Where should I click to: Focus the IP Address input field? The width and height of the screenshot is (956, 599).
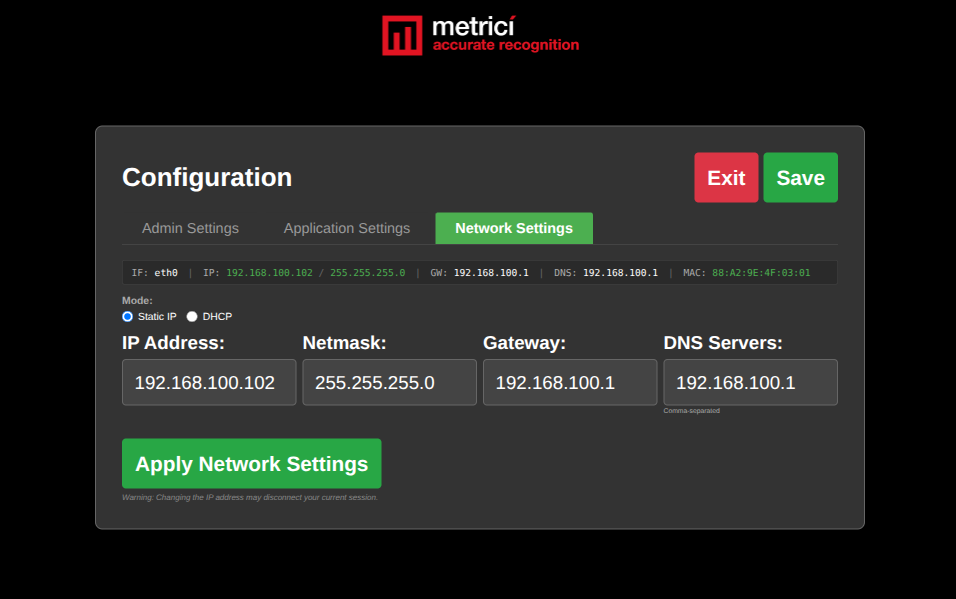pos(209,382)
